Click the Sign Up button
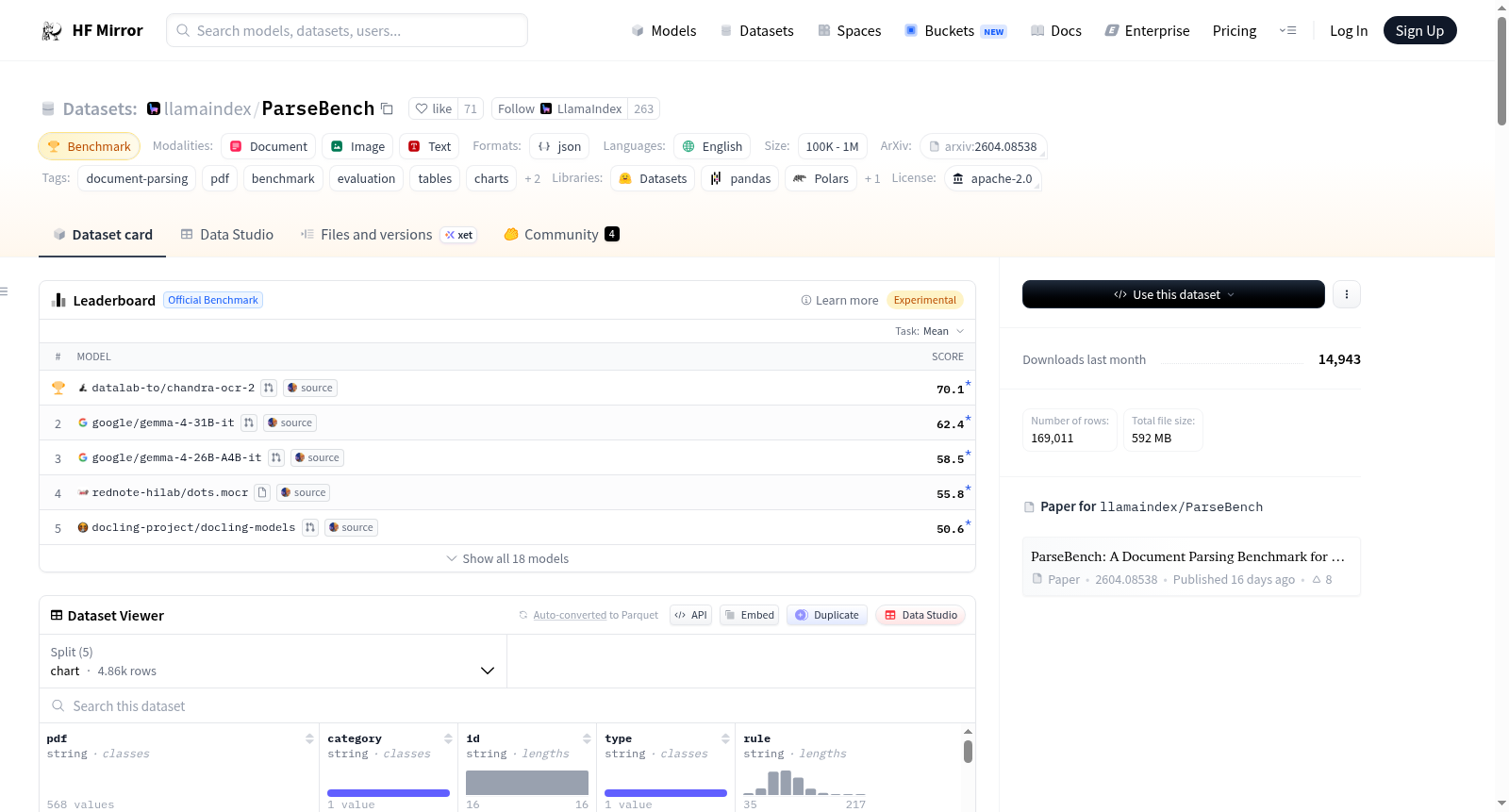Screen dimensions: 1509x812 click(1419, 30)
